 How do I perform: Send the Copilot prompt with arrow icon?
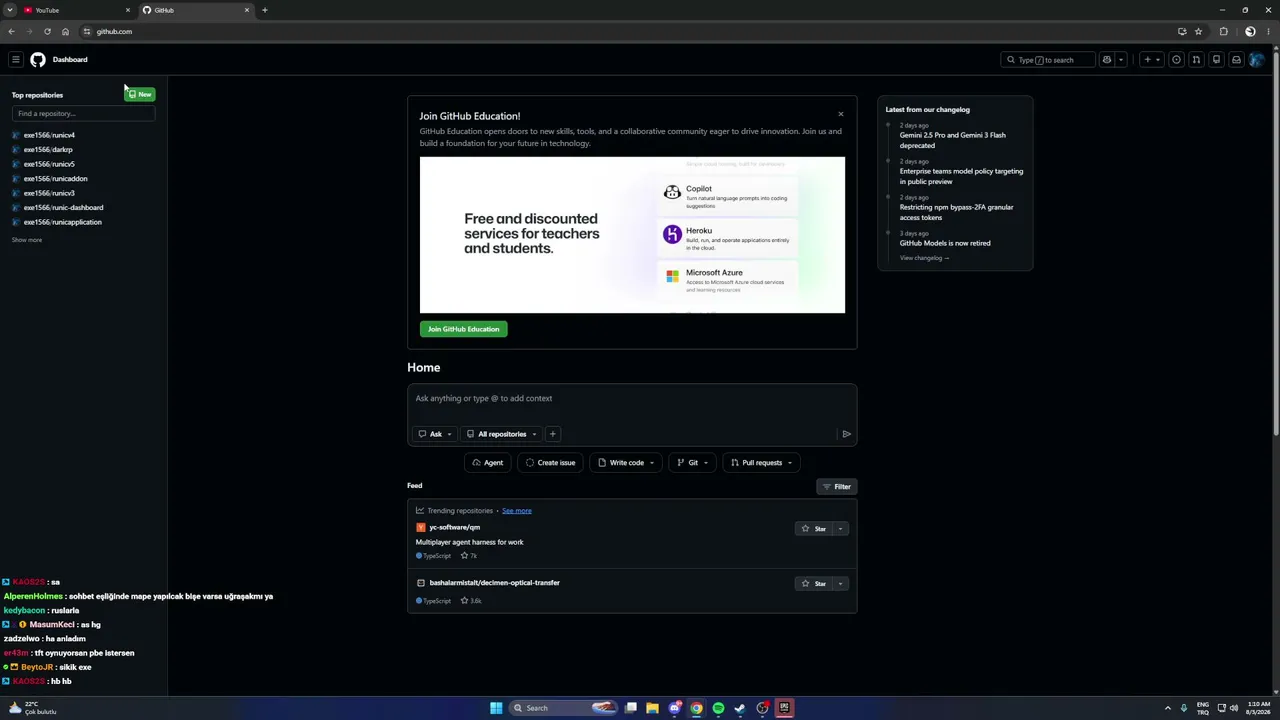pos(846,434)
